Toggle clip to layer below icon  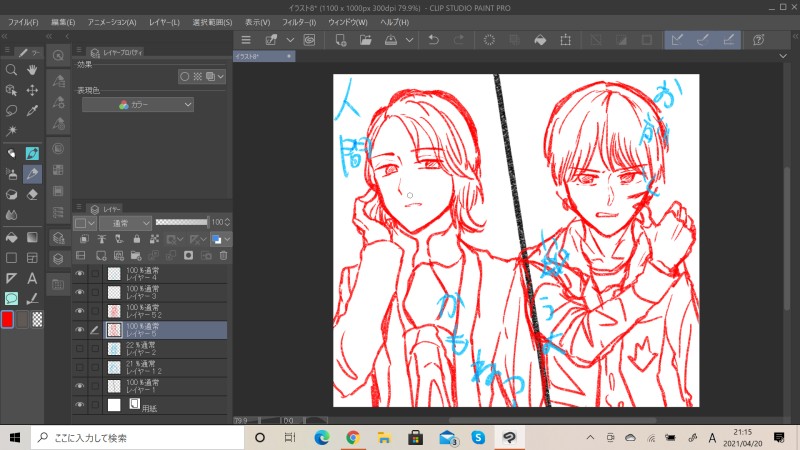tap(84, 239)
